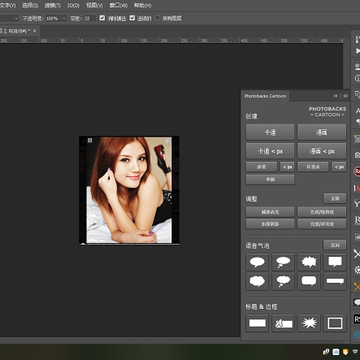
Task: Click the 卡通 < px button
Action: (270, 151)
